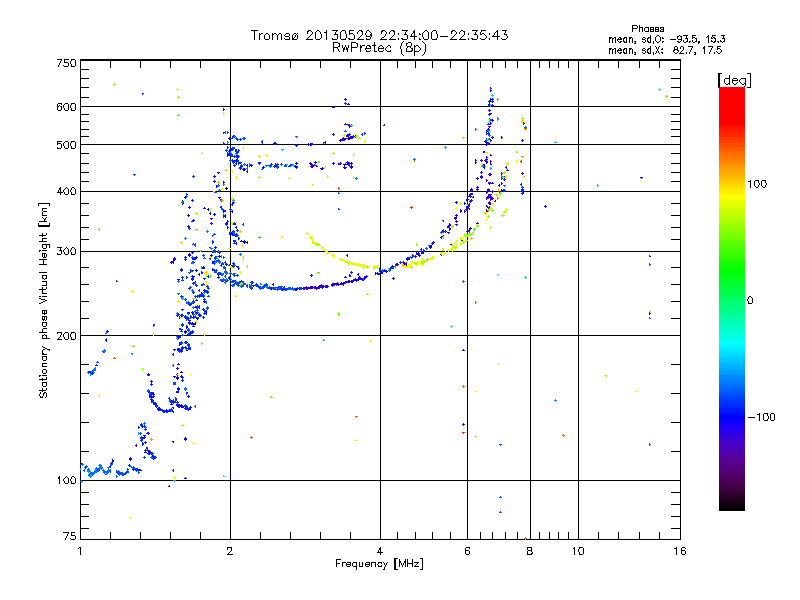This screenshot has width=800, height=600.
Task: Click the '[deg]' colorbar unit label
Action: pos(734,80)
